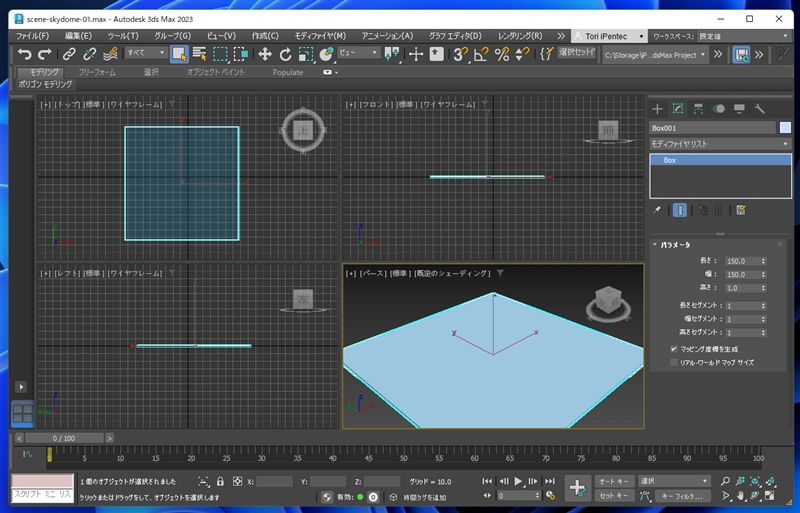
Task: Open the selection filter dropdown
Action: [x=146, y=53]
